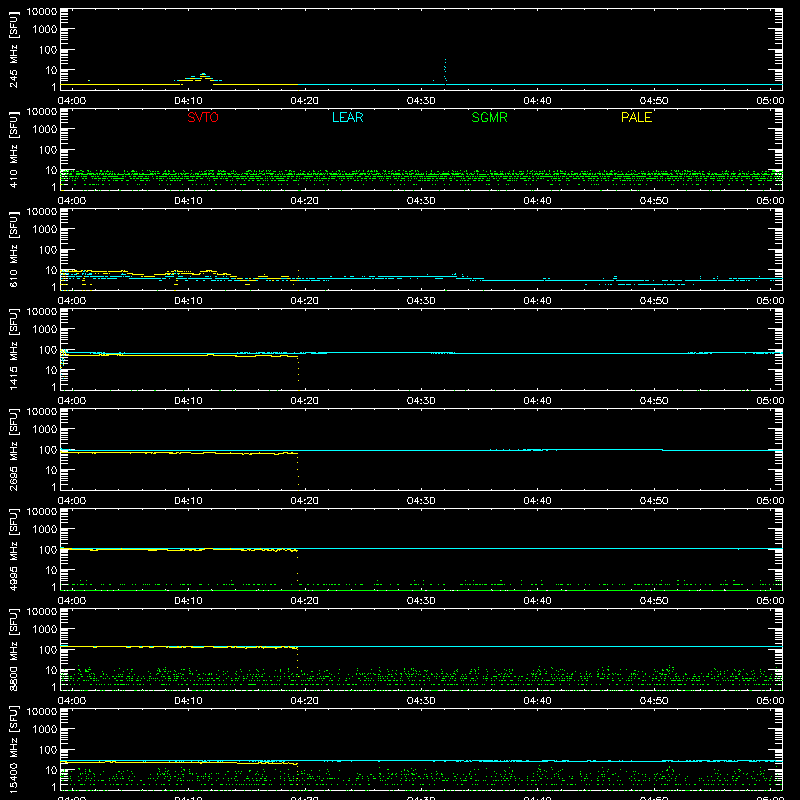
Task: Click the 15400 MHz [SFU] axis title
Action: [x=14, y=749]
